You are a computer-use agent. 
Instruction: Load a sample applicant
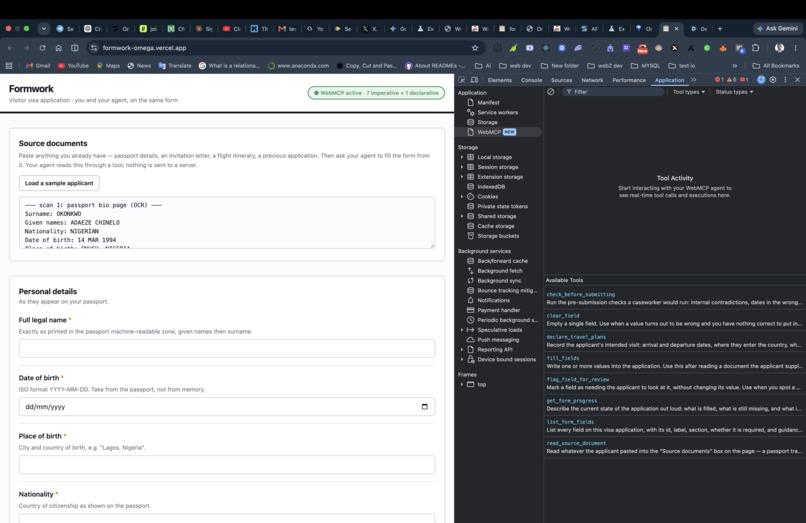(x=59, y=183)
